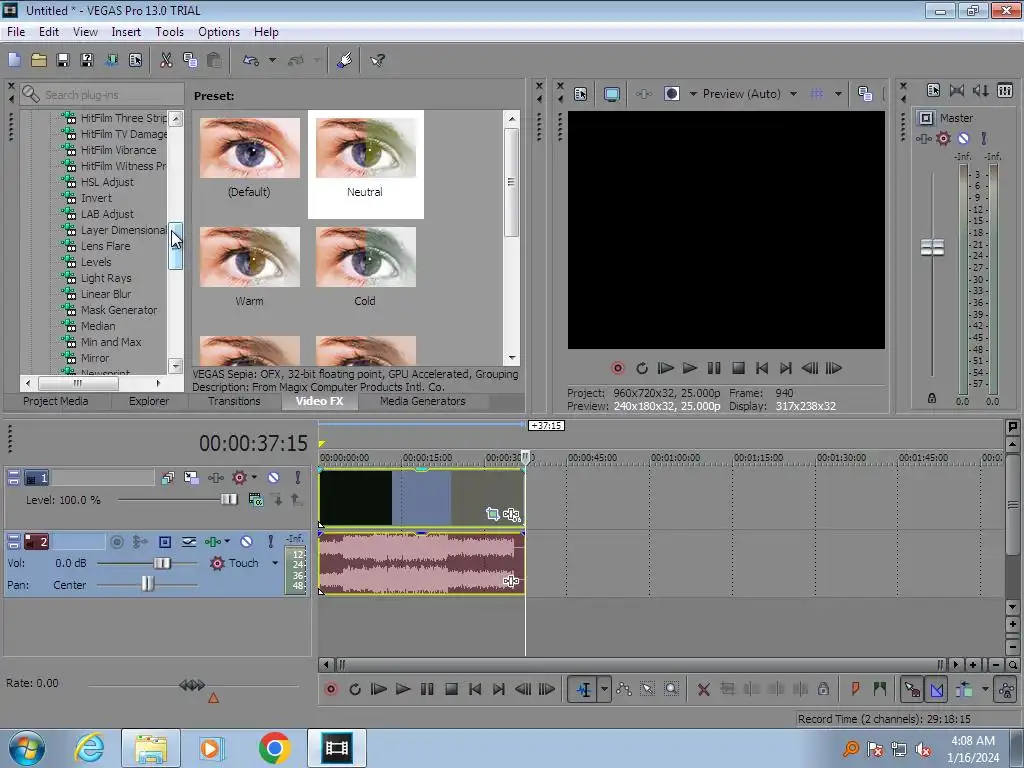Click the Undo arrow icon
Image resolution: width=1024 pixels, height=768 pixels.
click(x=251, y=60)
